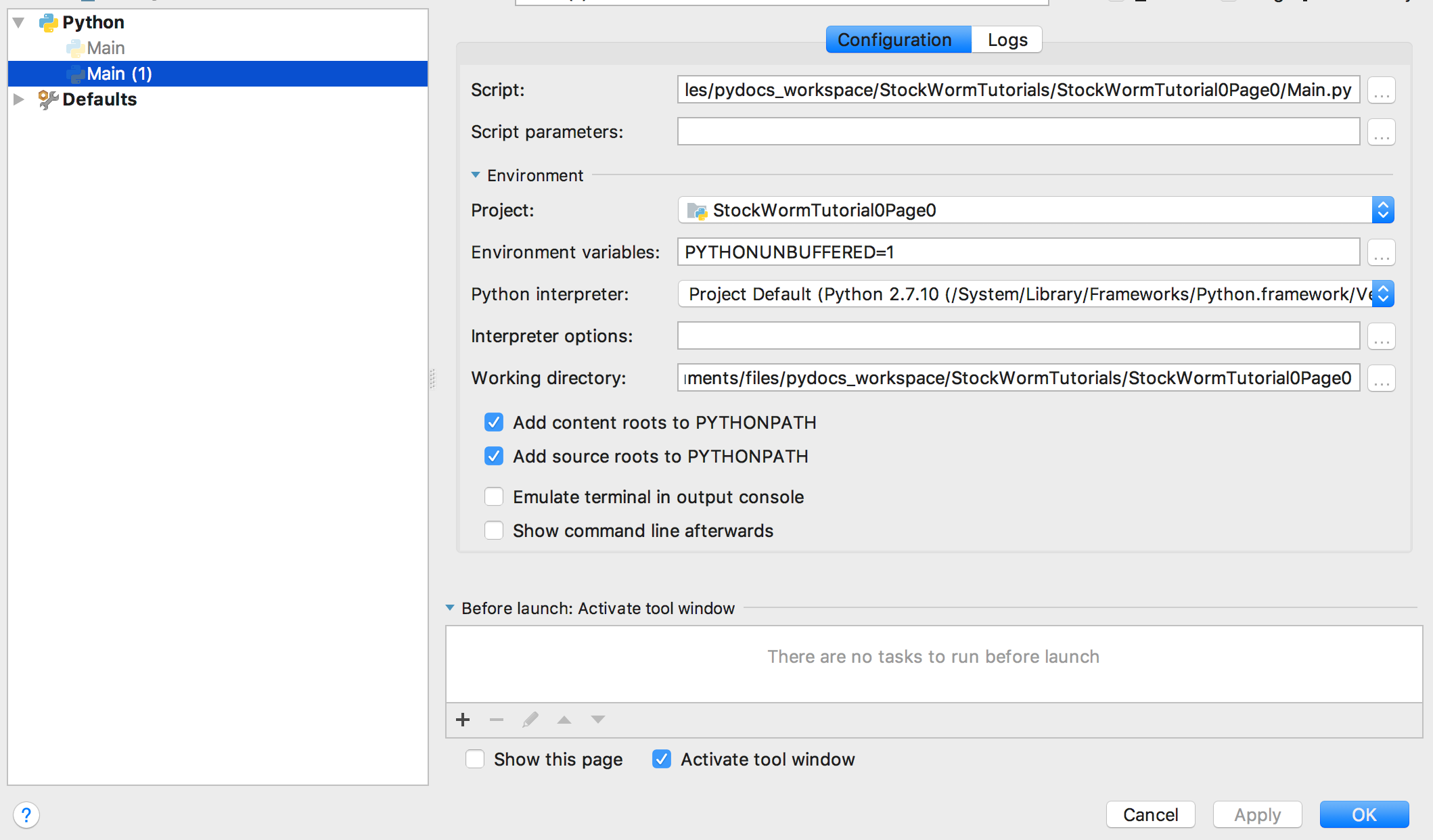
Task: Check Show this page option
Action: [475, 760]
